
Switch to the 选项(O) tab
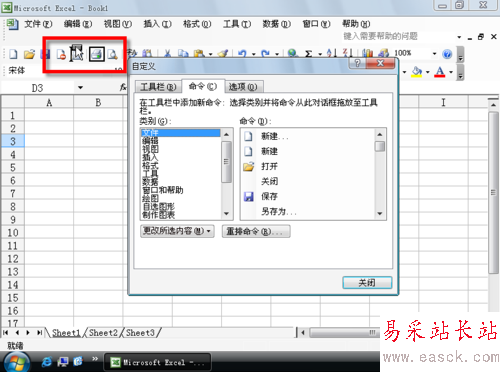coord(243,87)
